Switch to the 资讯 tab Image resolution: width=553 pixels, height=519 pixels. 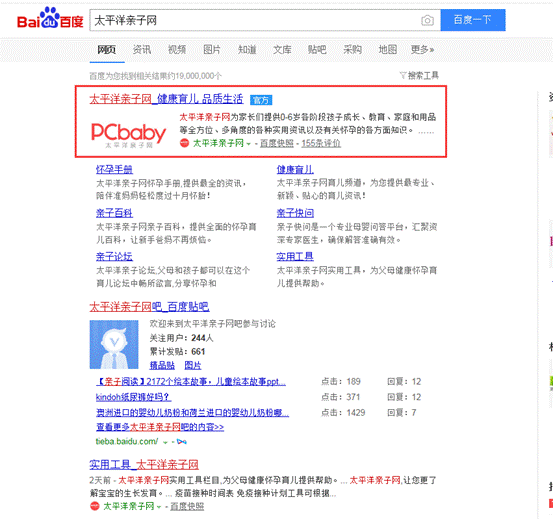point(142,50)
